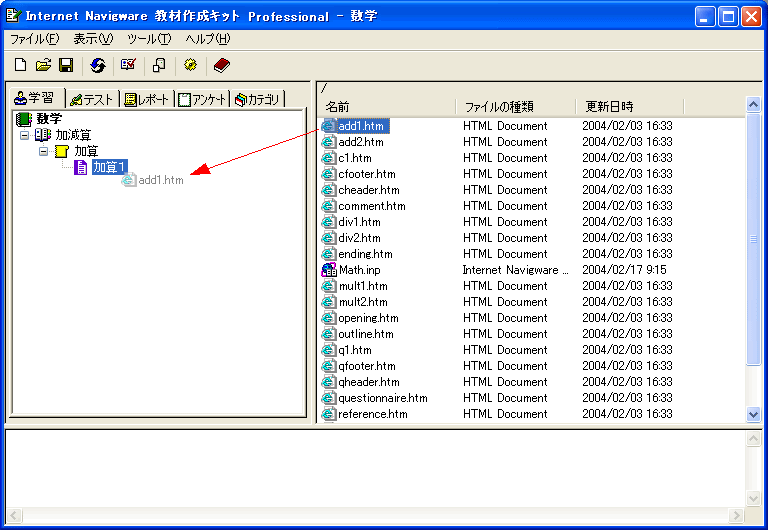The height and width of the screenshot is (530, 768).
Task: Open the ツール(T) menu
Action: click(149, 39)
